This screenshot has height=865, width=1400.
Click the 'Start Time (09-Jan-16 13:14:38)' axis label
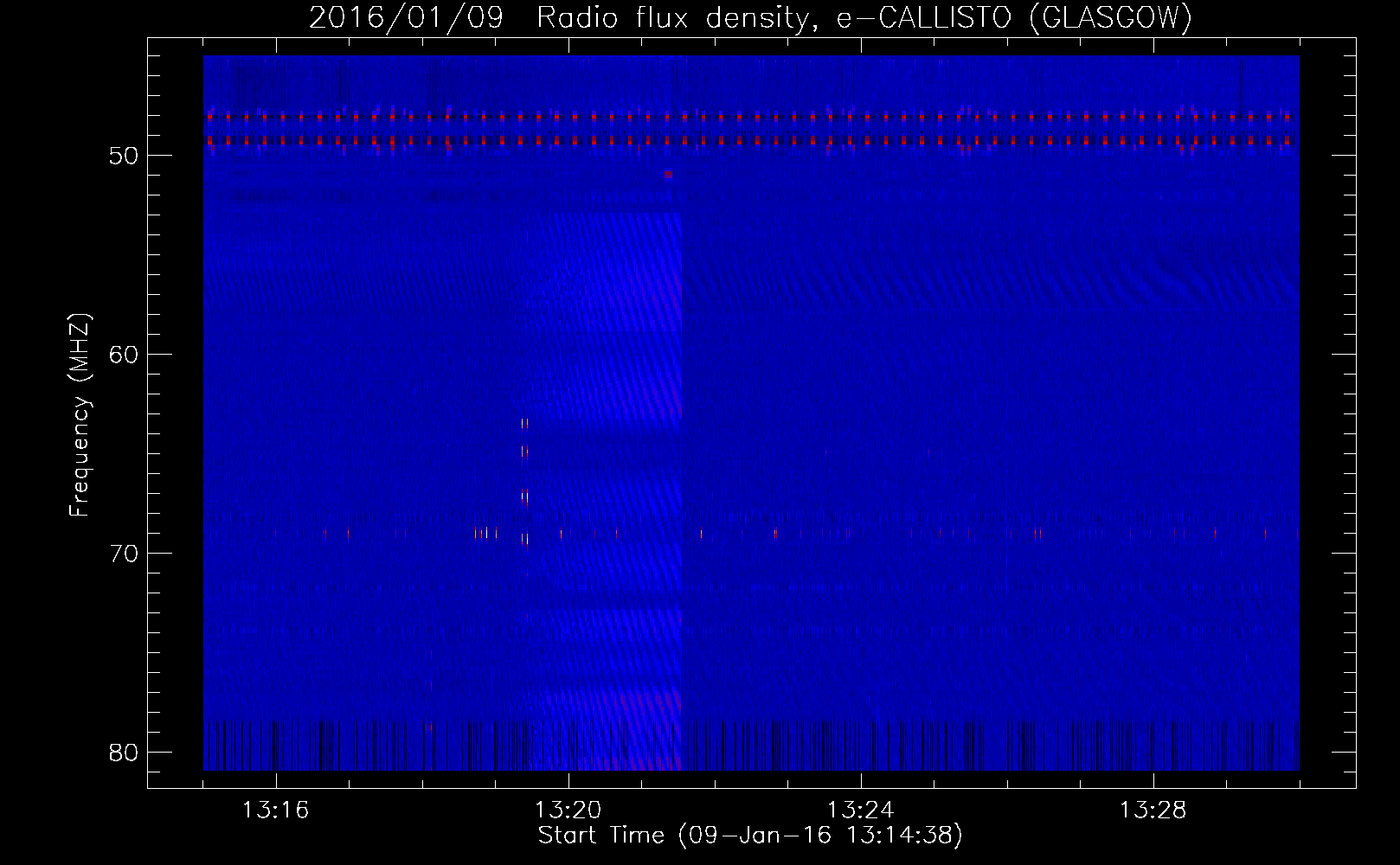tap(750, 836)
